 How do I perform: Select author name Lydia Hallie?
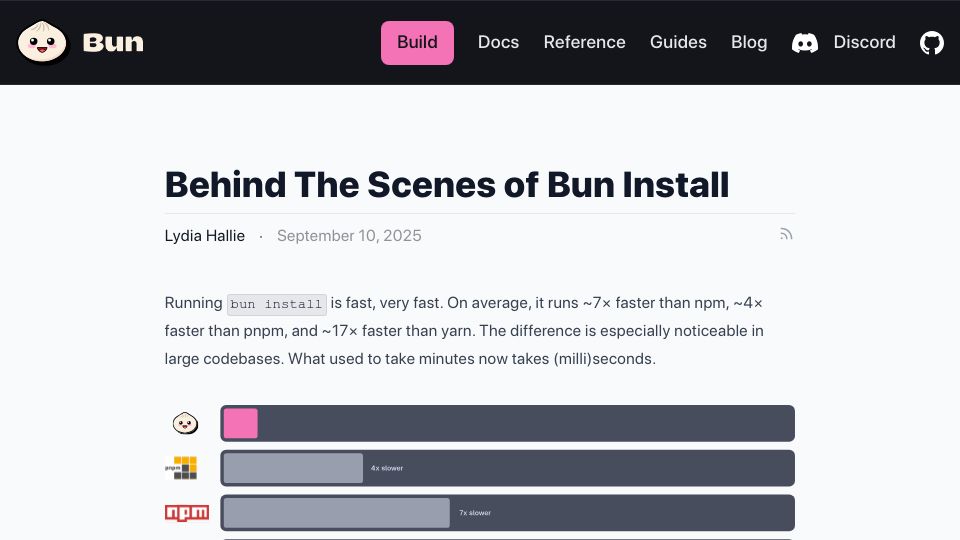(x=204, y=236)
